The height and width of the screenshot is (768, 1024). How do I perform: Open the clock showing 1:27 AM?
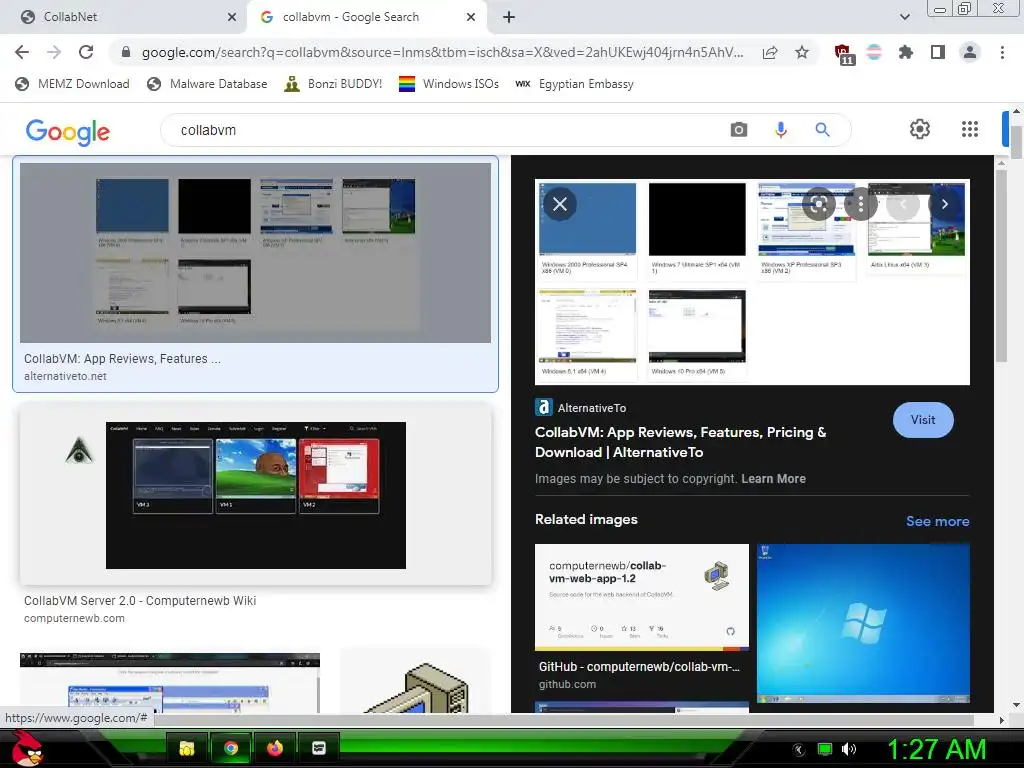coord(936,749)
